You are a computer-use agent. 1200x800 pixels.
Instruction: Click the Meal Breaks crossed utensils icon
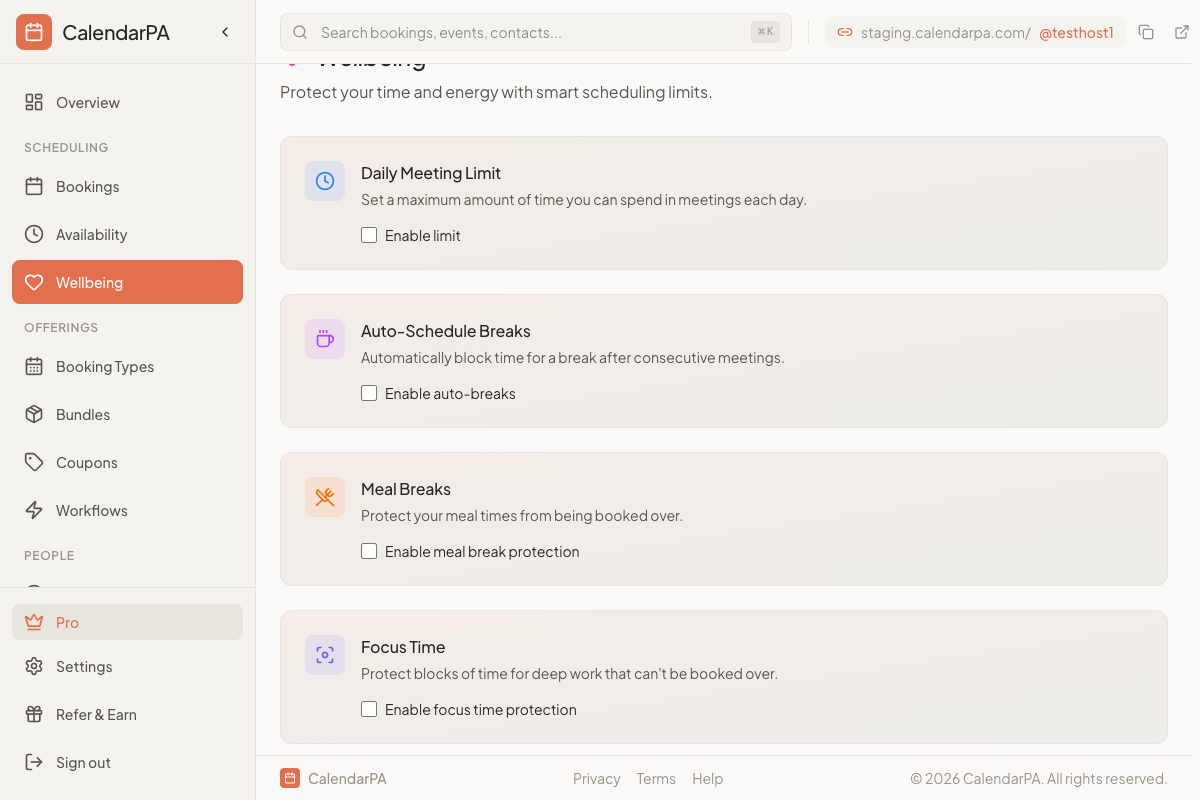[325, 497]
